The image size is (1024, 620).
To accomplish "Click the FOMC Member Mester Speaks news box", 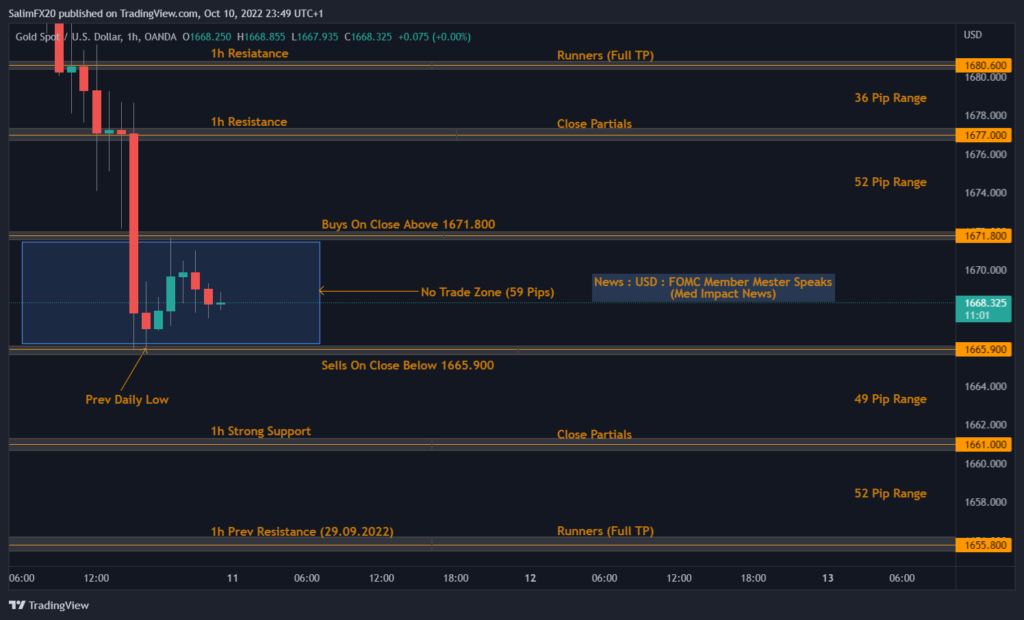I will coord(713,287).
